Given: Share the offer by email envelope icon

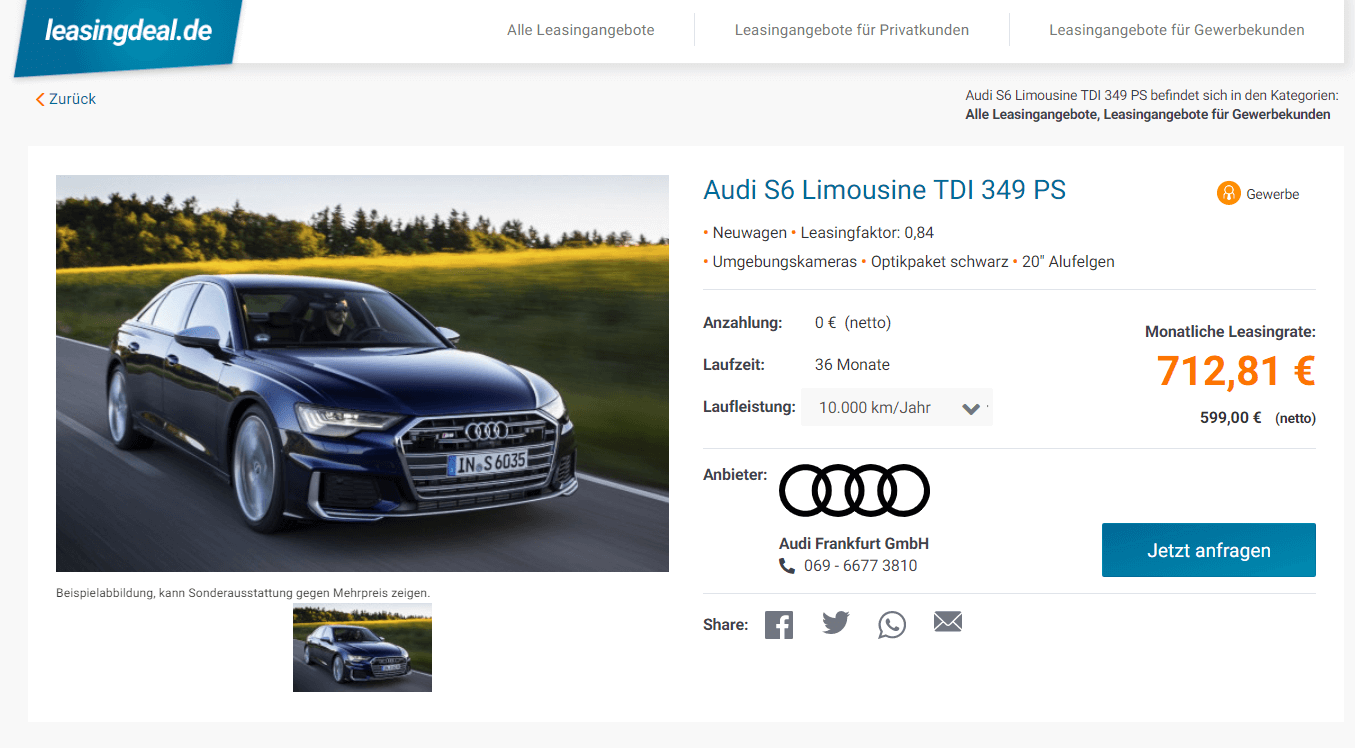Looking at the screenshot, I should (948, 622).
